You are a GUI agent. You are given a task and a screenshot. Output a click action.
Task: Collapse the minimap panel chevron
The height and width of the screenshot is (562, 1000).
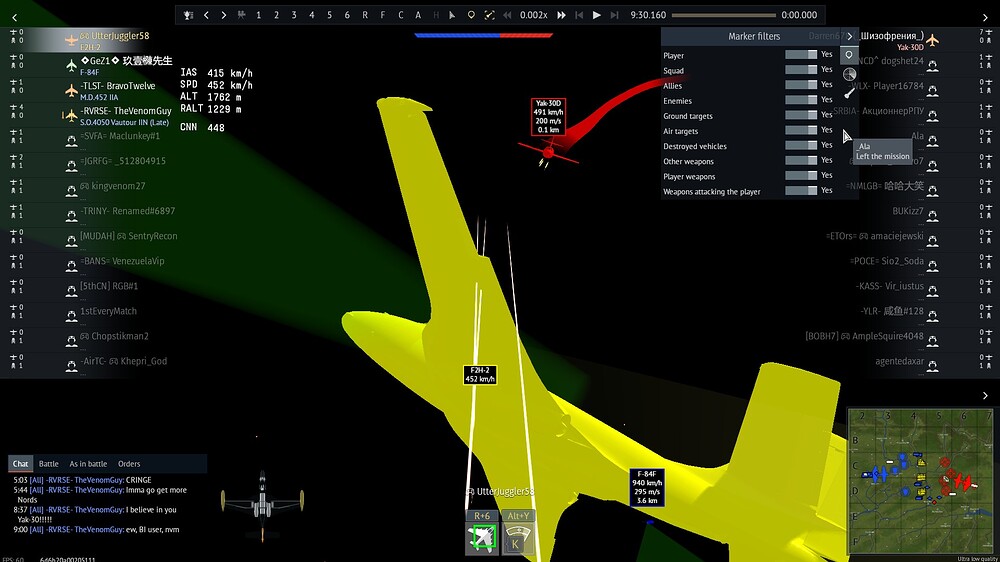985,396
